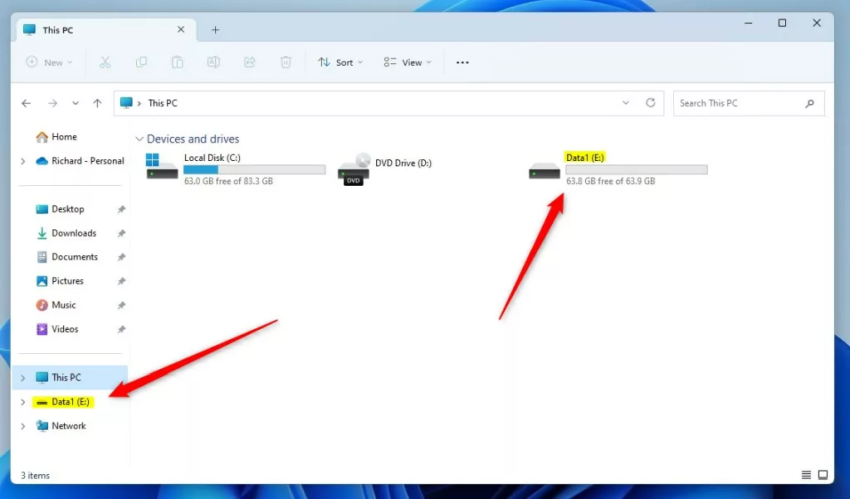Refresh the This PC view
Viewport: 850px width, 499px height.
click(651, 102)
